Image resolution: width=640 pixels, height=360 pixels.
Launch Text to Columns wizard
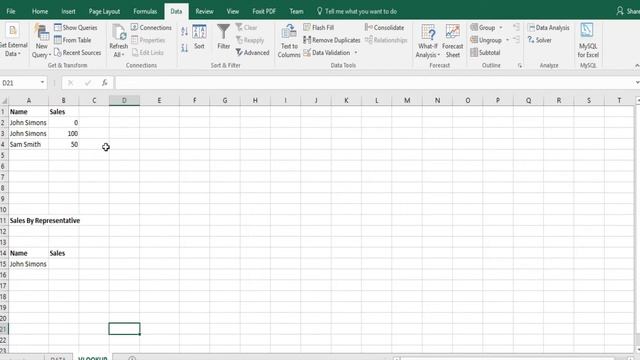point(289,41)
